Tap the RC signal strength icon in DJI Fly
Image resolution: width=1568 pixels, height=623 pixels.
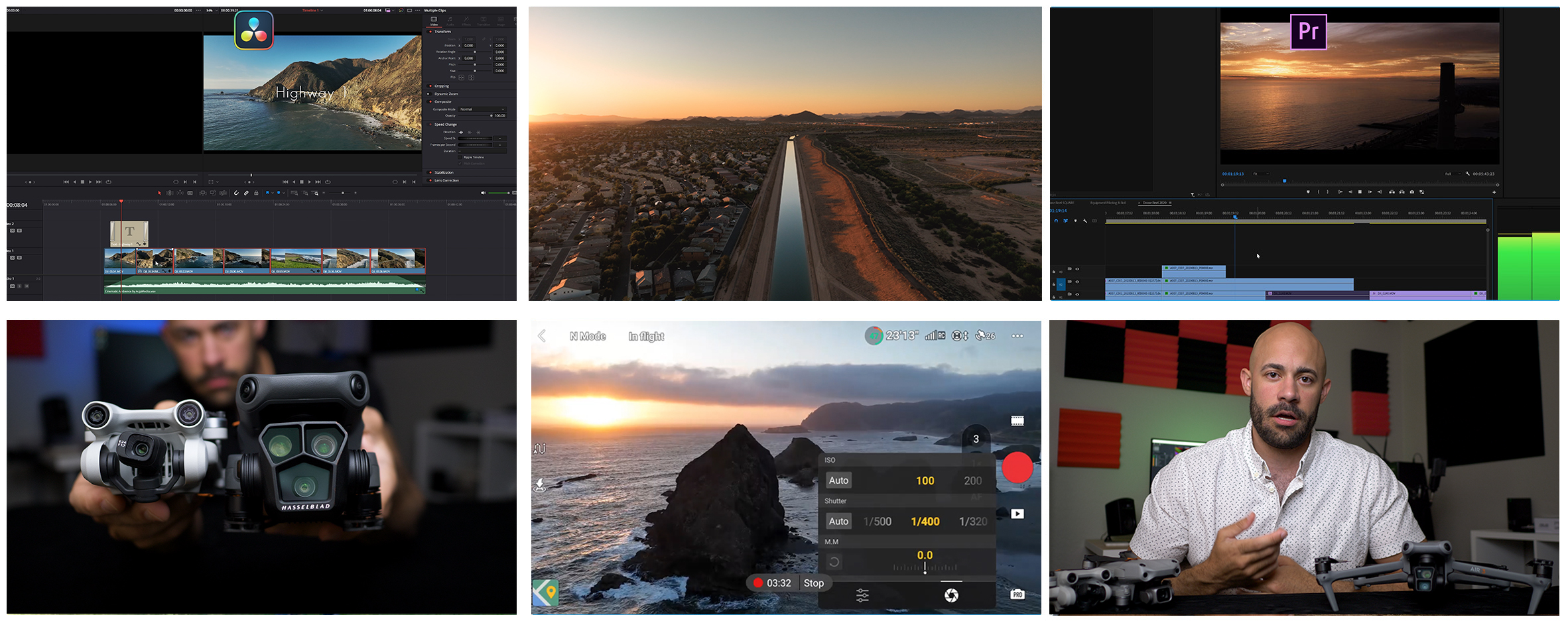point(935,336)
